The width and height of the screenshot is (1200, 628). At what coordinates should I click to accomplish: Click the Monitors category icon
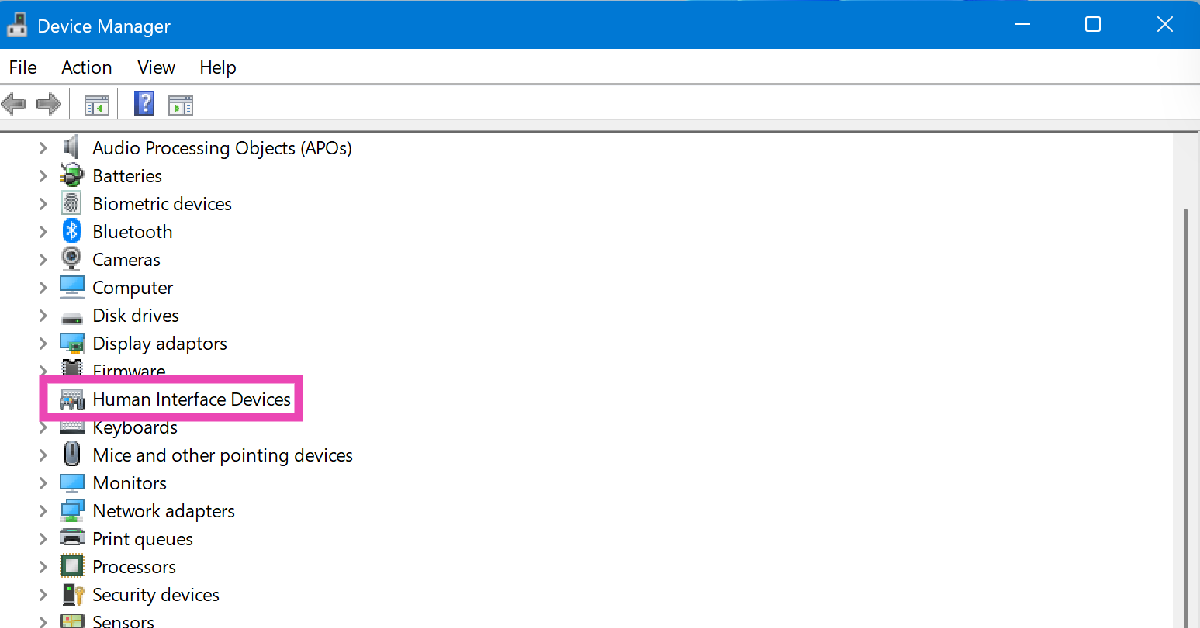(72, 483)
